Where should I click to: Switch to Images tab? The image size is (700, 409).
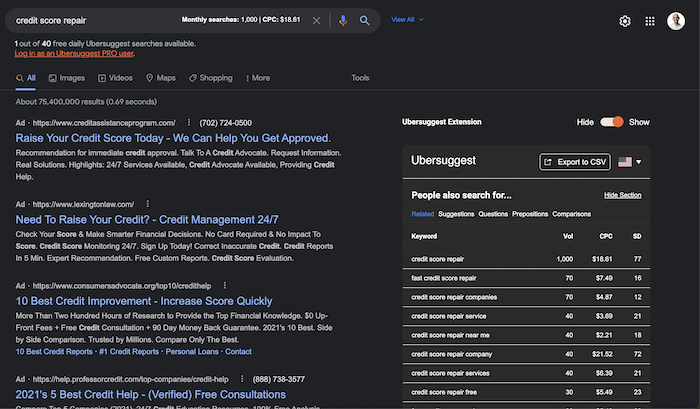coord(67,78)
